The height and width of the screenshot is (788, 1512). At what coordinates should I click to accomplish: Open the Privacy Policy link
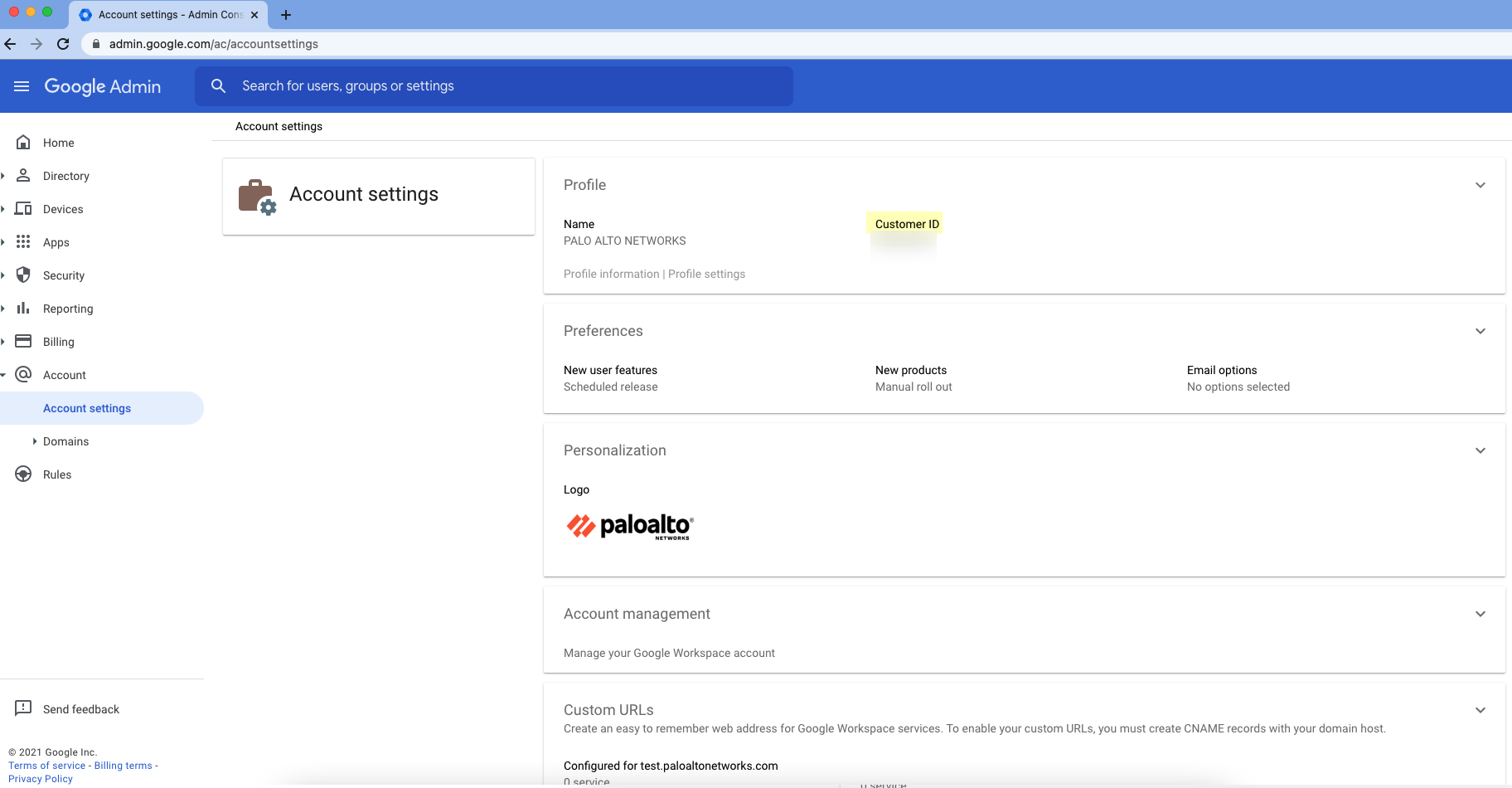[41, 779]
